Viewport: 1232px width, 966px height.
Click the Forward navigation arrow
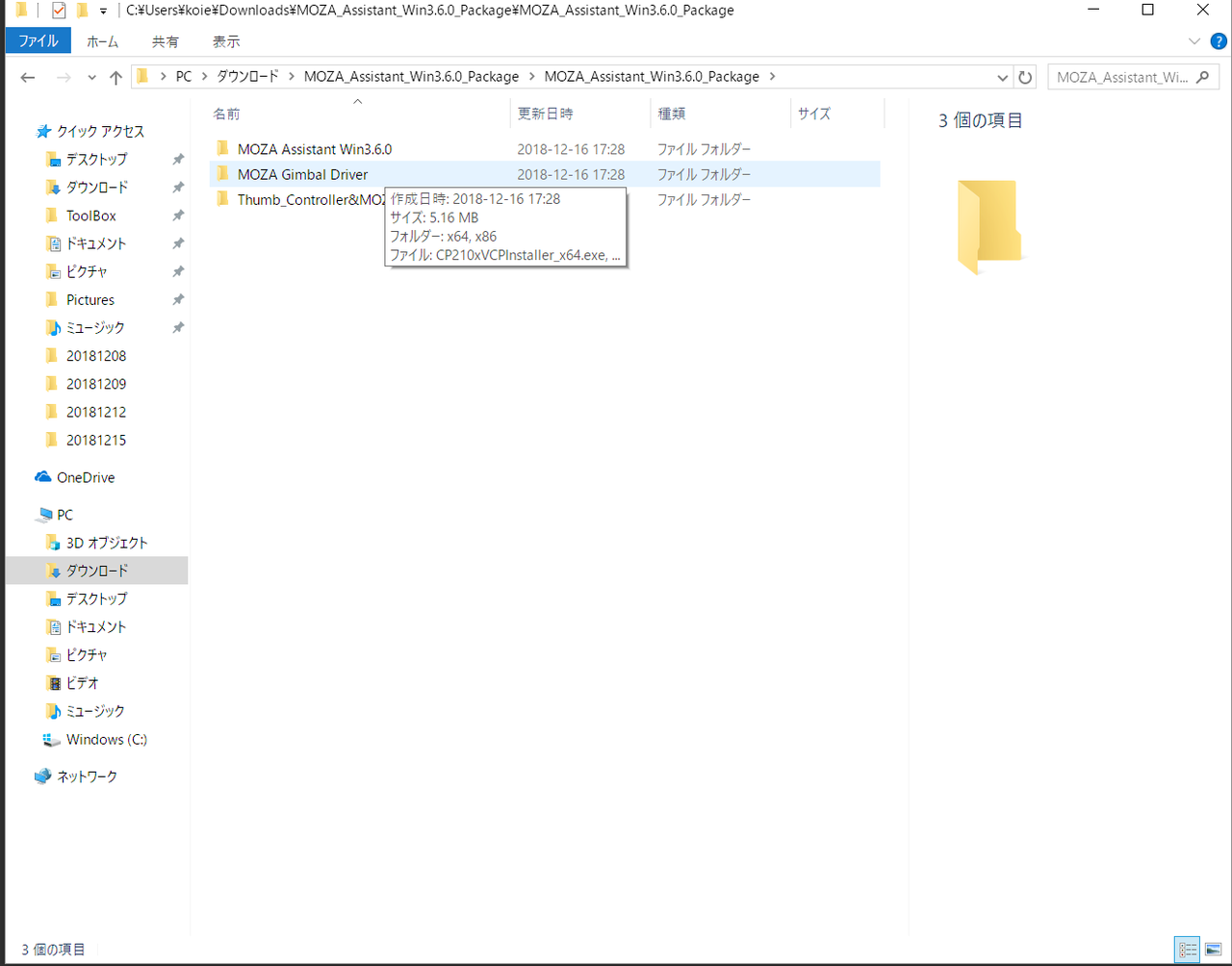64,77
